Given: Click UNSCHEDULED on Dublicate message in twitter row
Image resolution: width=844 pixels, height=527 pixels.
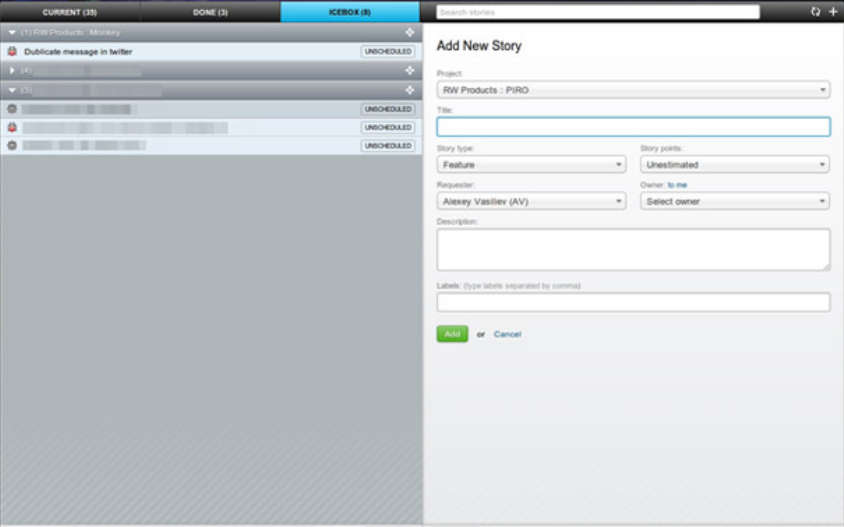Looking at the screenshot, I should (388, 52).
